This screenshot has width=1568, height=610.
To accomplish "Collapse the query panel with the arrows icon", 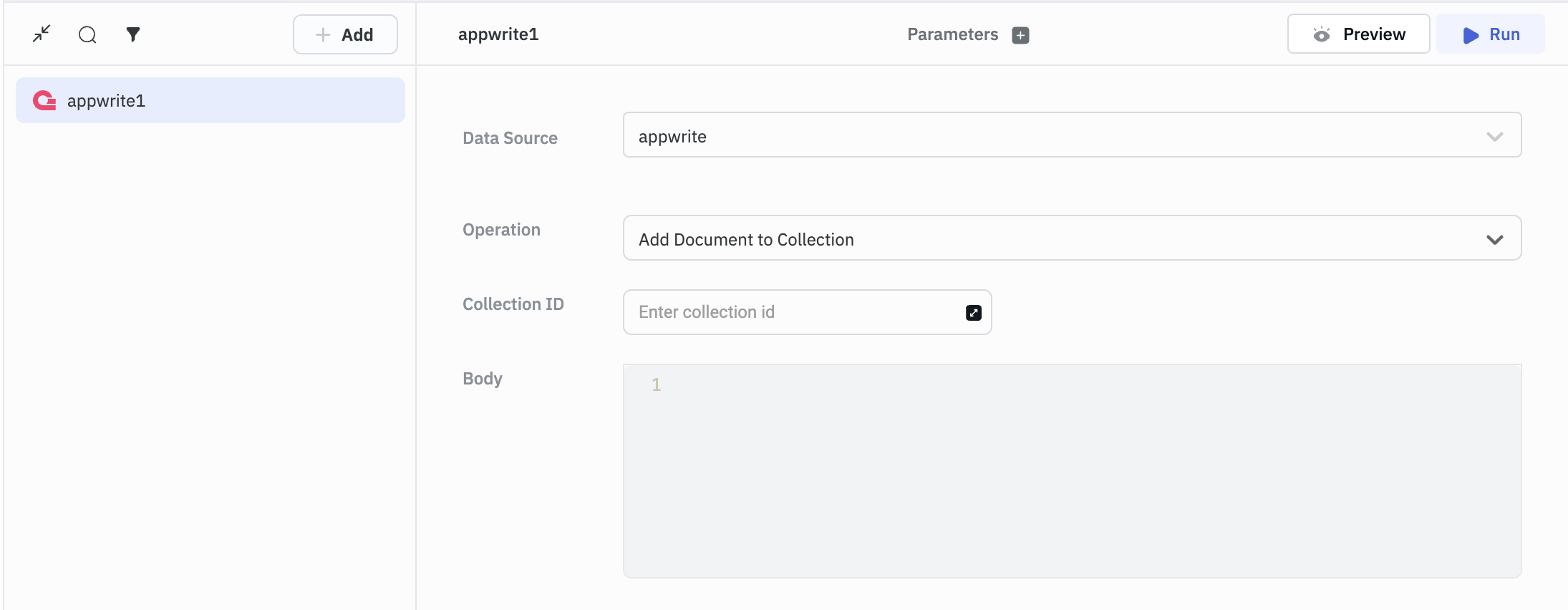I will point(42,34).
